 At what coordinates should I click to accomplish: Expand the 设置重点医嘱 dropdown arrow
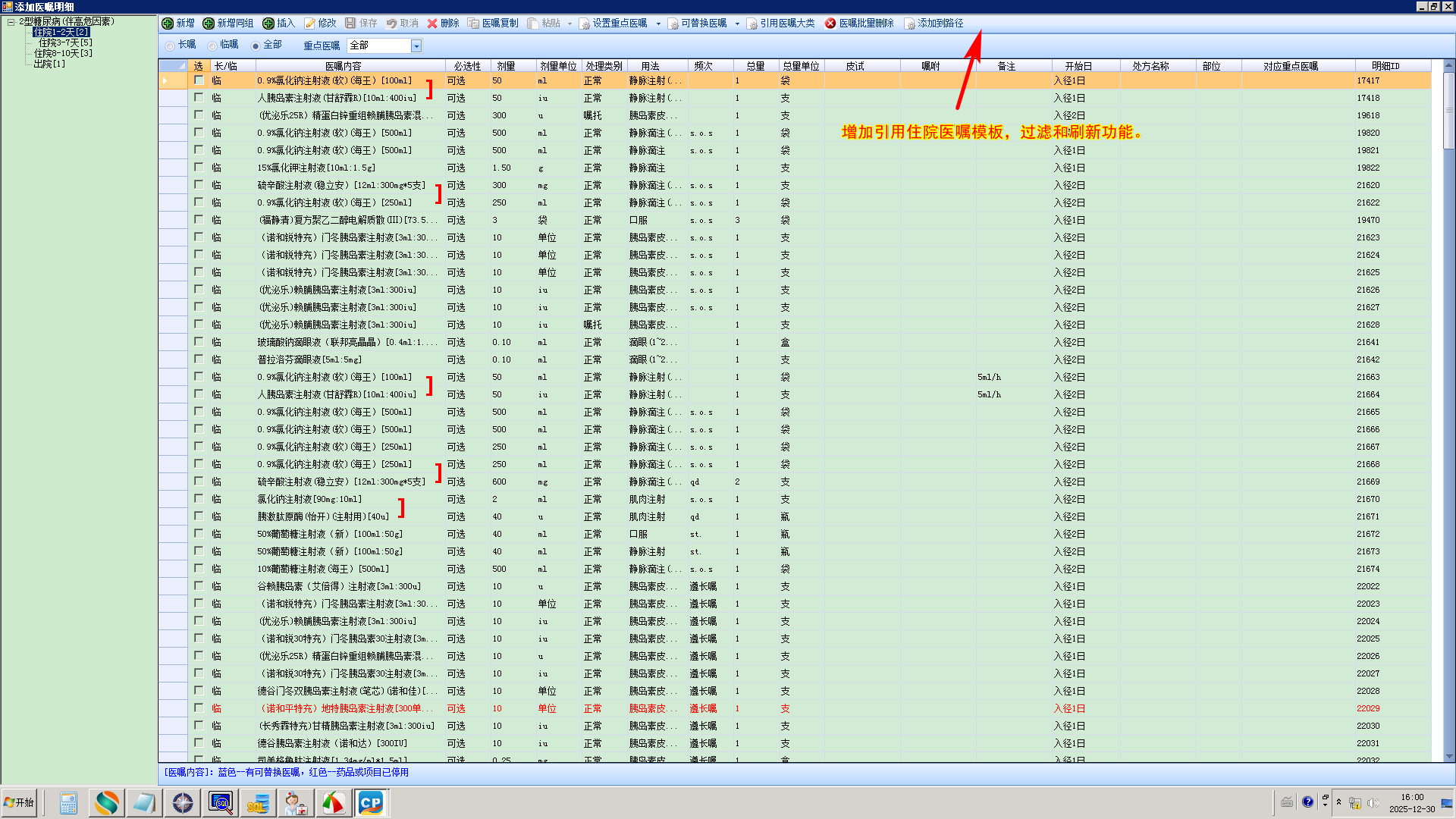pos(657,24)
